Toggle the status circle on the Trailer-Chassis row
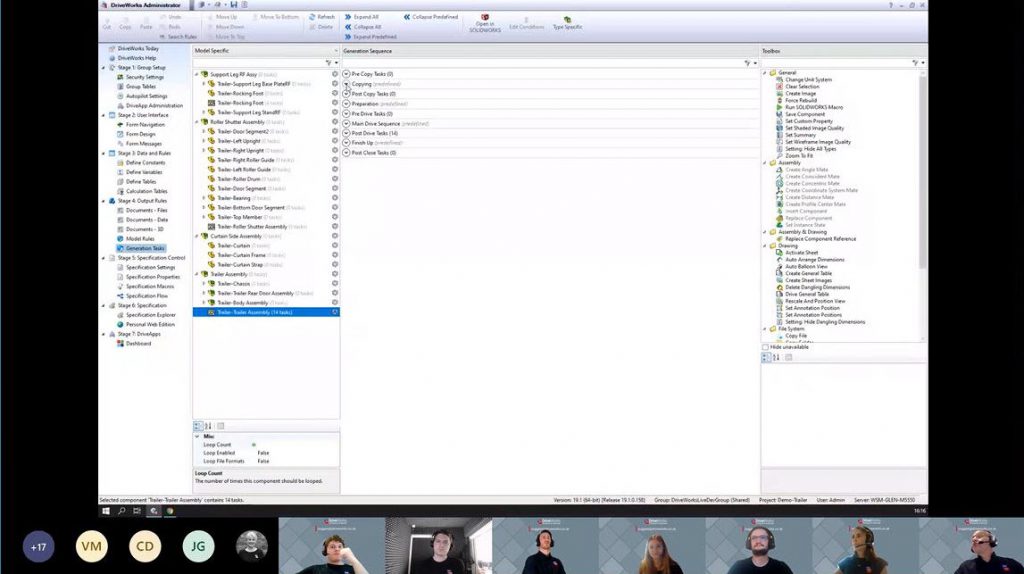 335,283
